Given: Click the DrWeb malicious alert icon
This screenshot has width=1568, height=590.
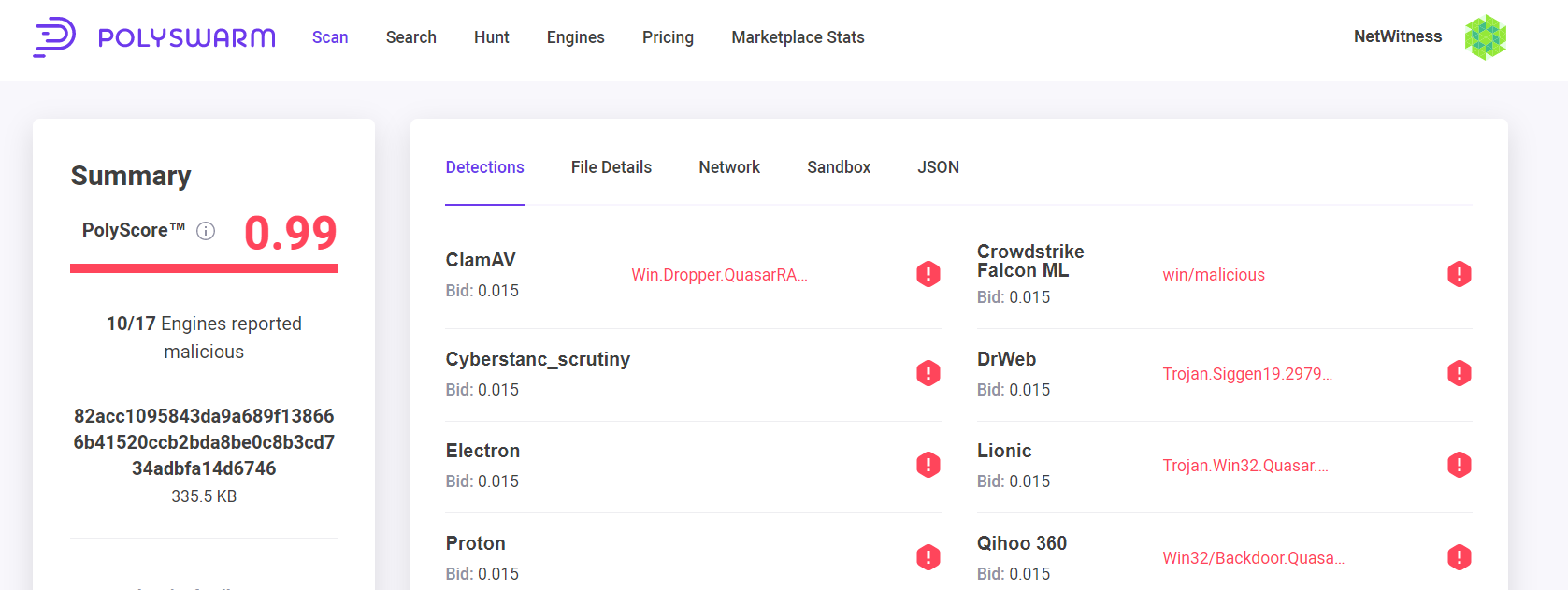Looking at the screenshot, I should [x=1459, y=373].
